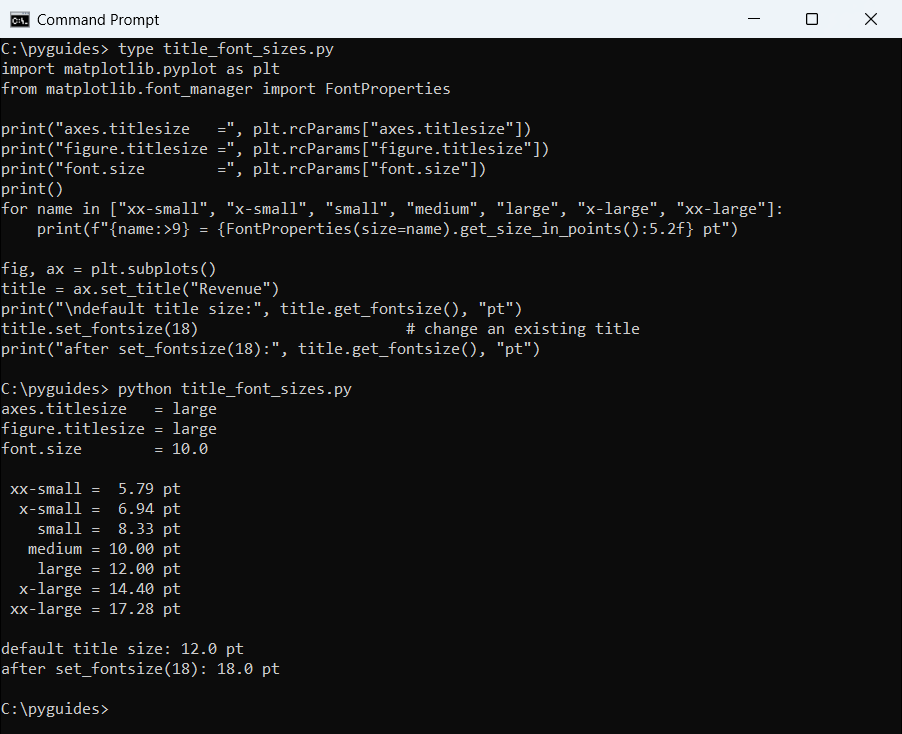The image size is (902, 734).
Task: Click the Command Prompt icon in title bar
Action: pyautogui.click(x=20, y=20)
